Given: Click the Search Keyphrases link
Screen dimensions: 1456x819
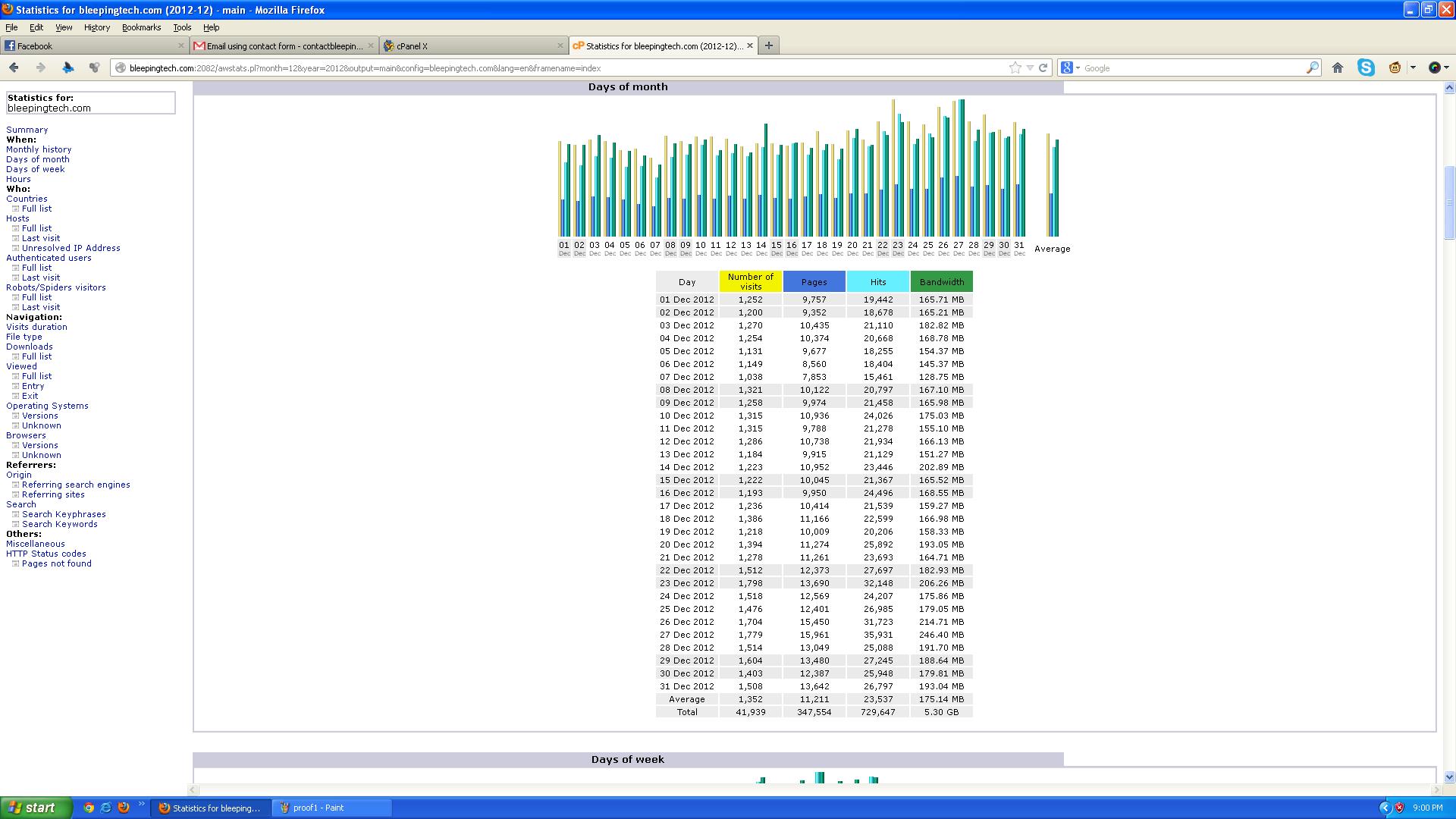Looking at the screenshot, I should pyautogui.click(x=64, y=514).
